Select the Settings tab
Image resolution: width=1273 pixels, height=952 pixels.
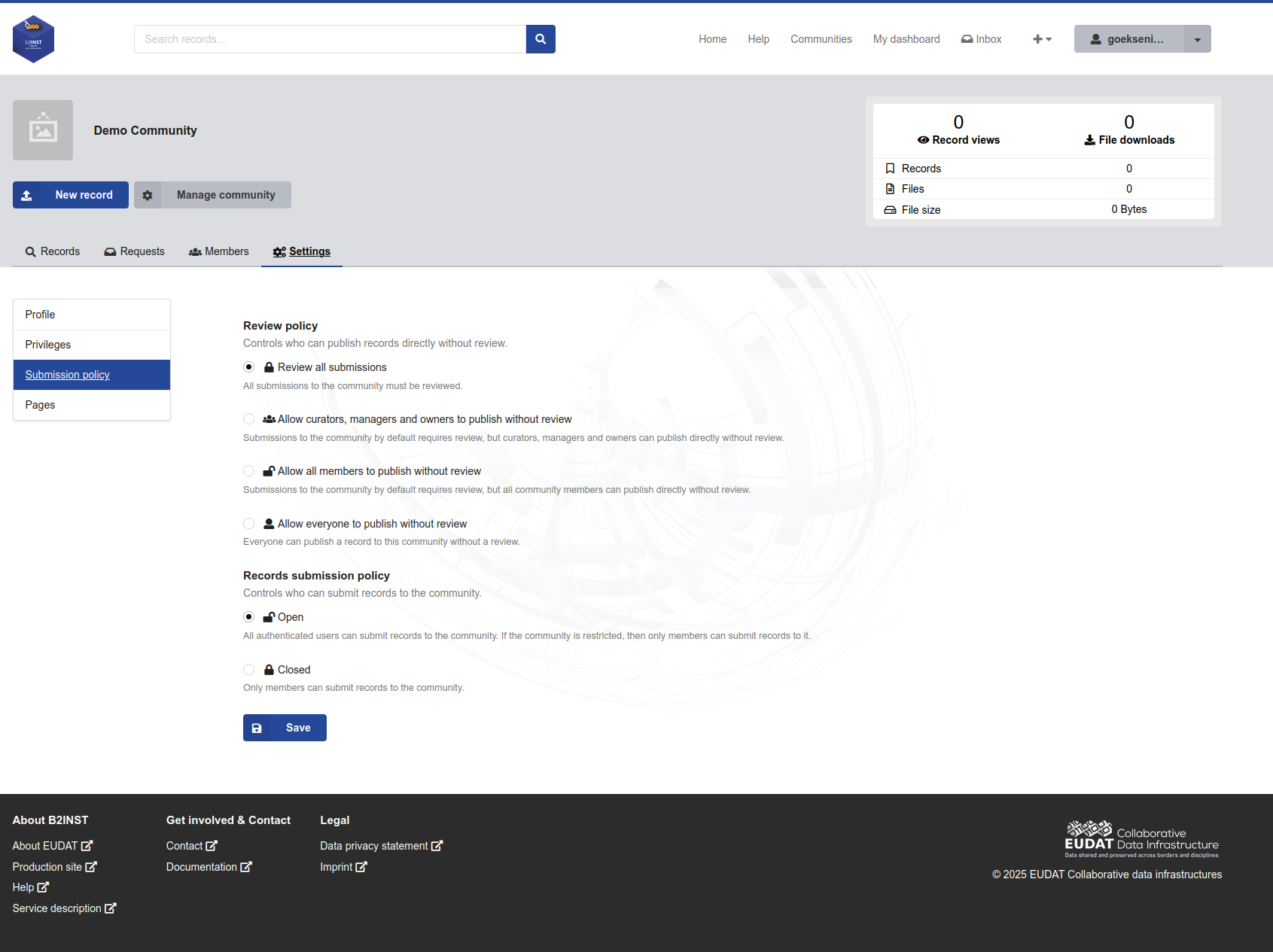pos(301,251)
